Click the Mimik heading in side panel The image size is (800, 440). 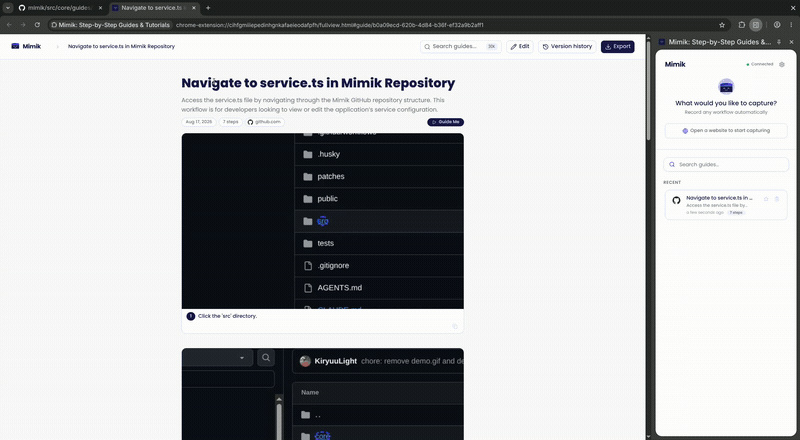[x=675, y=64]
